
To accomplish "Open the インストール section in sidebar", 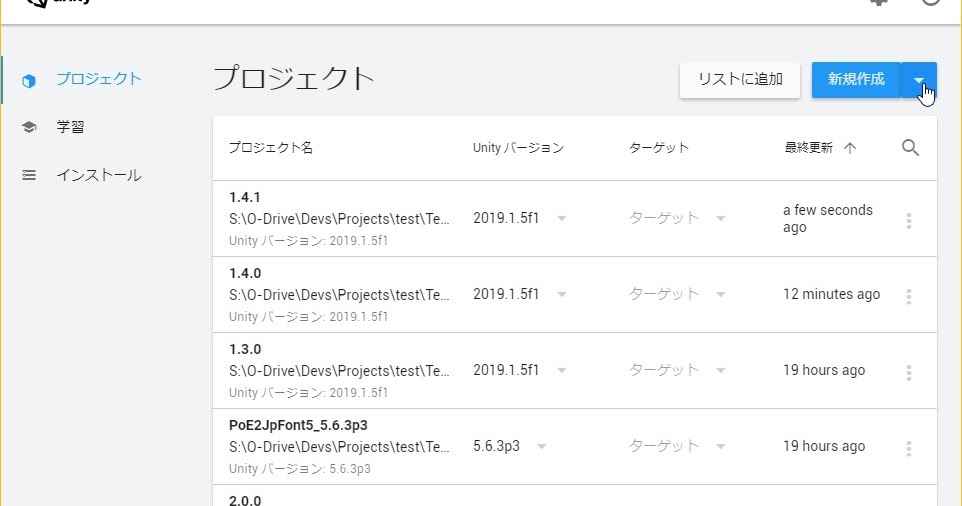I will (x=98, y=175).
